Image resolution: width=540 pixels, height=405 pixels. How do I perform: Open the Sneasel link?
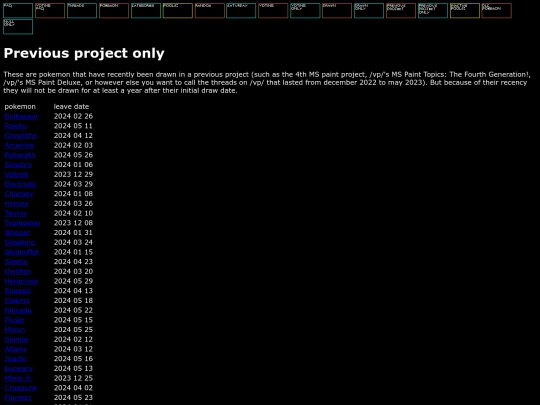point(18,291)
